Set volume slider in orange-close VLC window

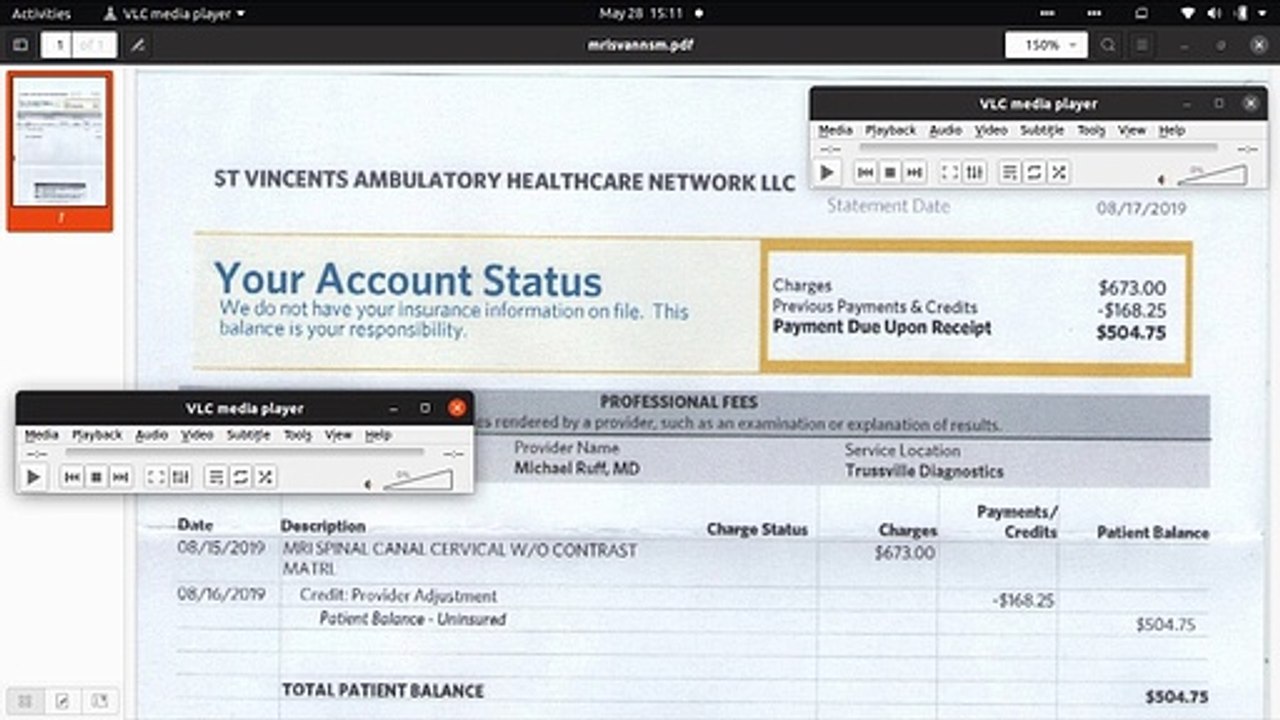[x=418, y=480]
